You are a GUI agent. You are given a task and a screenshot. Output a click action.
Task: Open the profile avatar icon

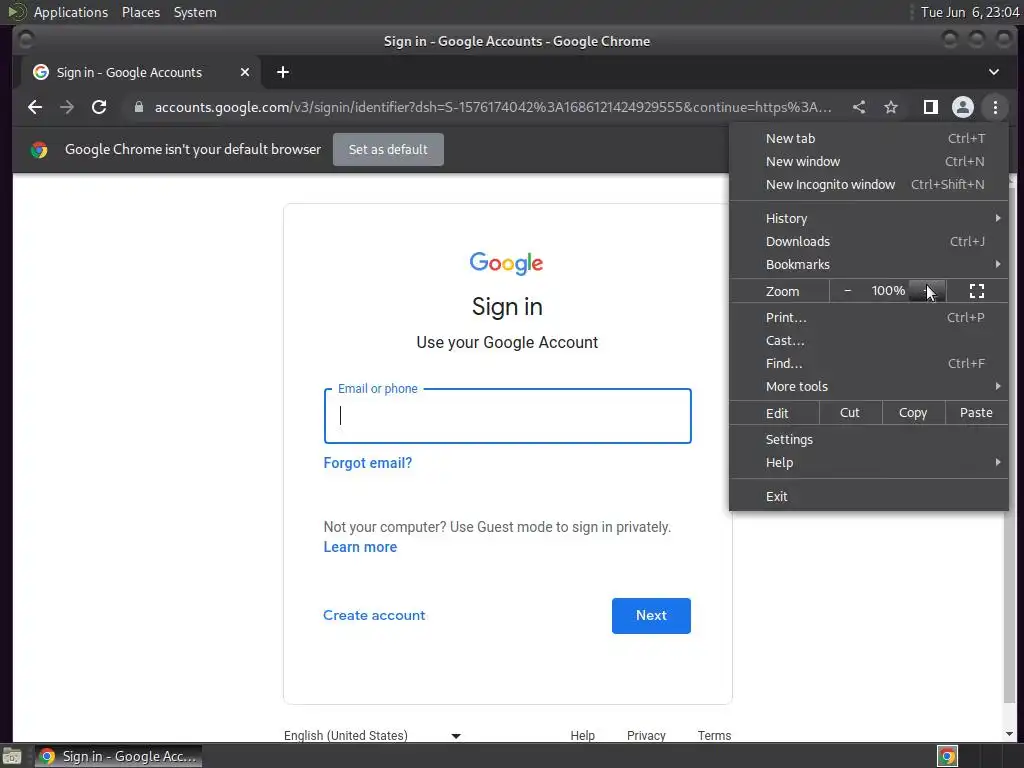pyautogui.click(x=963, y=107)
